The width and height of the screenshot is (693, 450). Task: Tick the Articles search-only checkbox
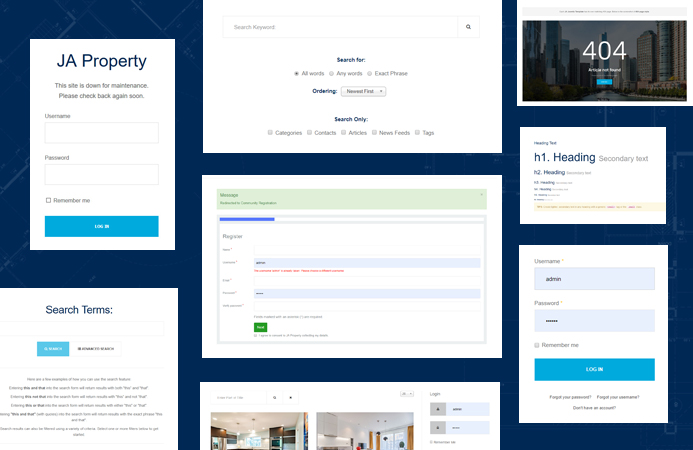click(343, 132)
